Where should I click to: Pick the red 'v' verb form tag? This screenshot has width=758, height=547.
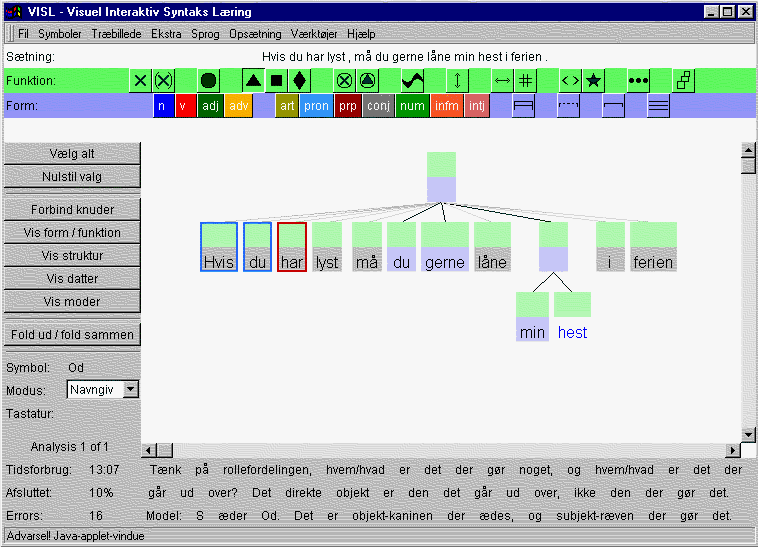pyautogui.click(x=185, y=105)
